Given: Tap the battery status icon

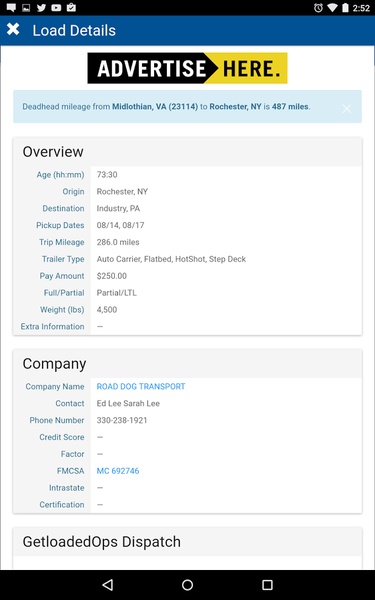Looking at the screenshot, I should pyautogui.click(x=346, y=8).
